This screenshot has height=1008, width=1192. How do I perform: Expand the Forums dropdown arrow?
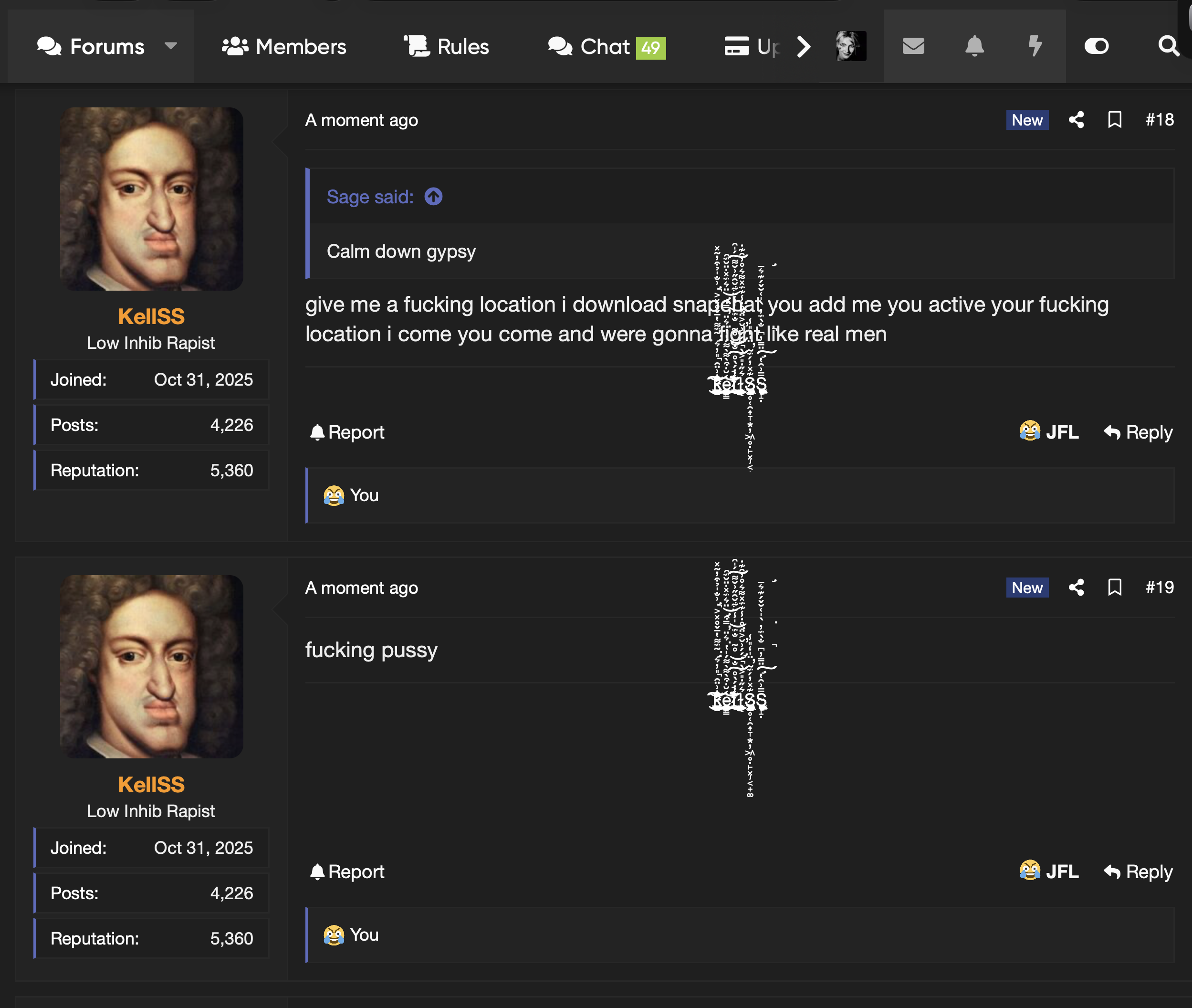point(170,46)
